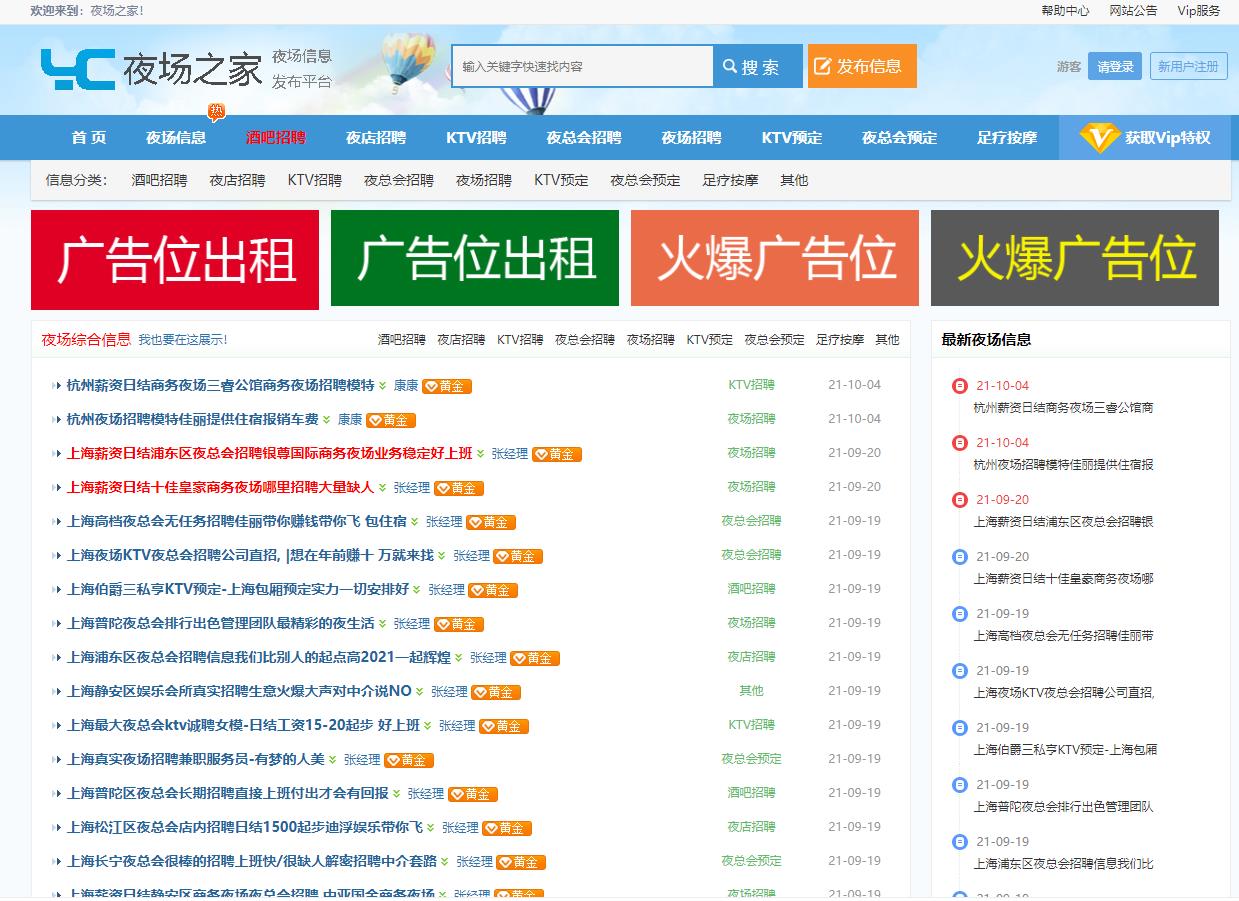The height and width of the screenshot is (901, 1239).
Task: Click the 黄金 badge on first listing
Action: coord(446,386)
